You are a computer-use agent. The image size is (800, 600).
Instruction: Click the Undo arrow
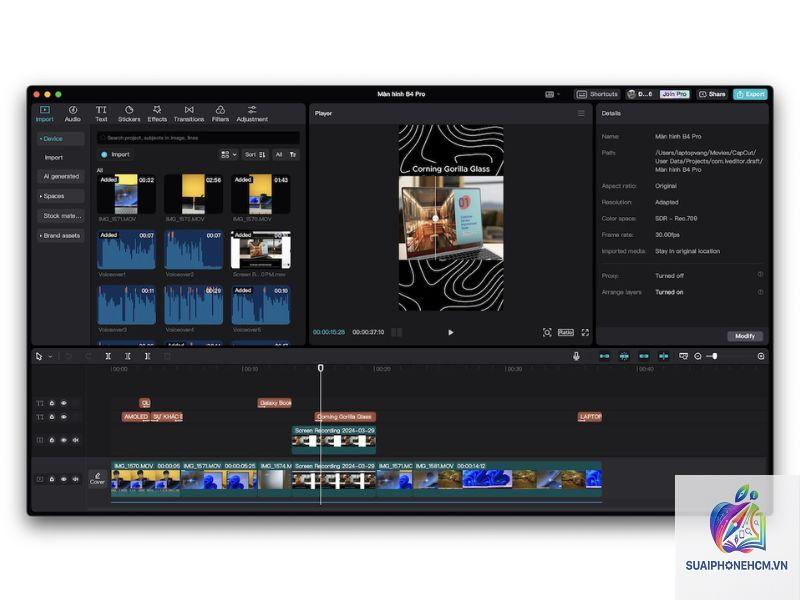(68, 357)
